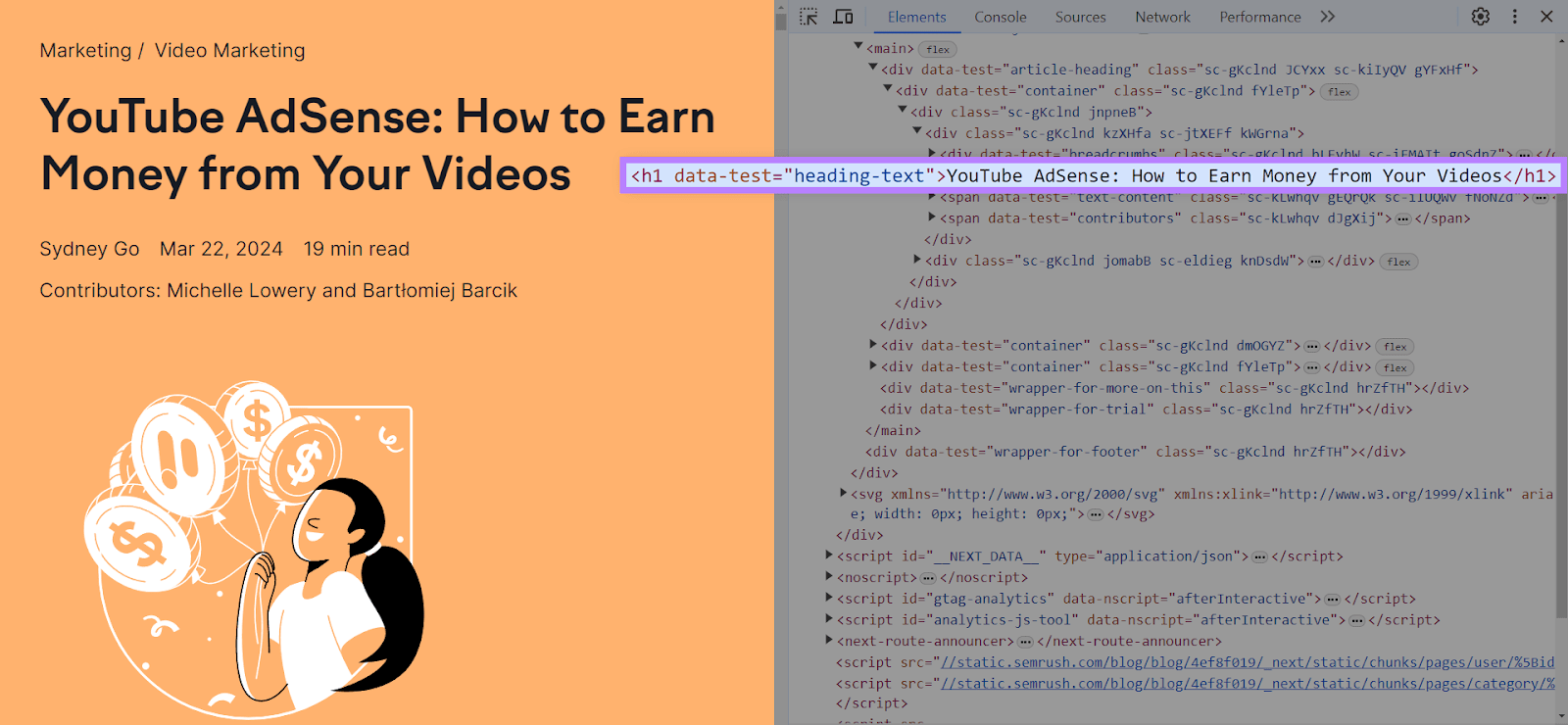
Task: Click the article title heading
Action: [377, 145]
